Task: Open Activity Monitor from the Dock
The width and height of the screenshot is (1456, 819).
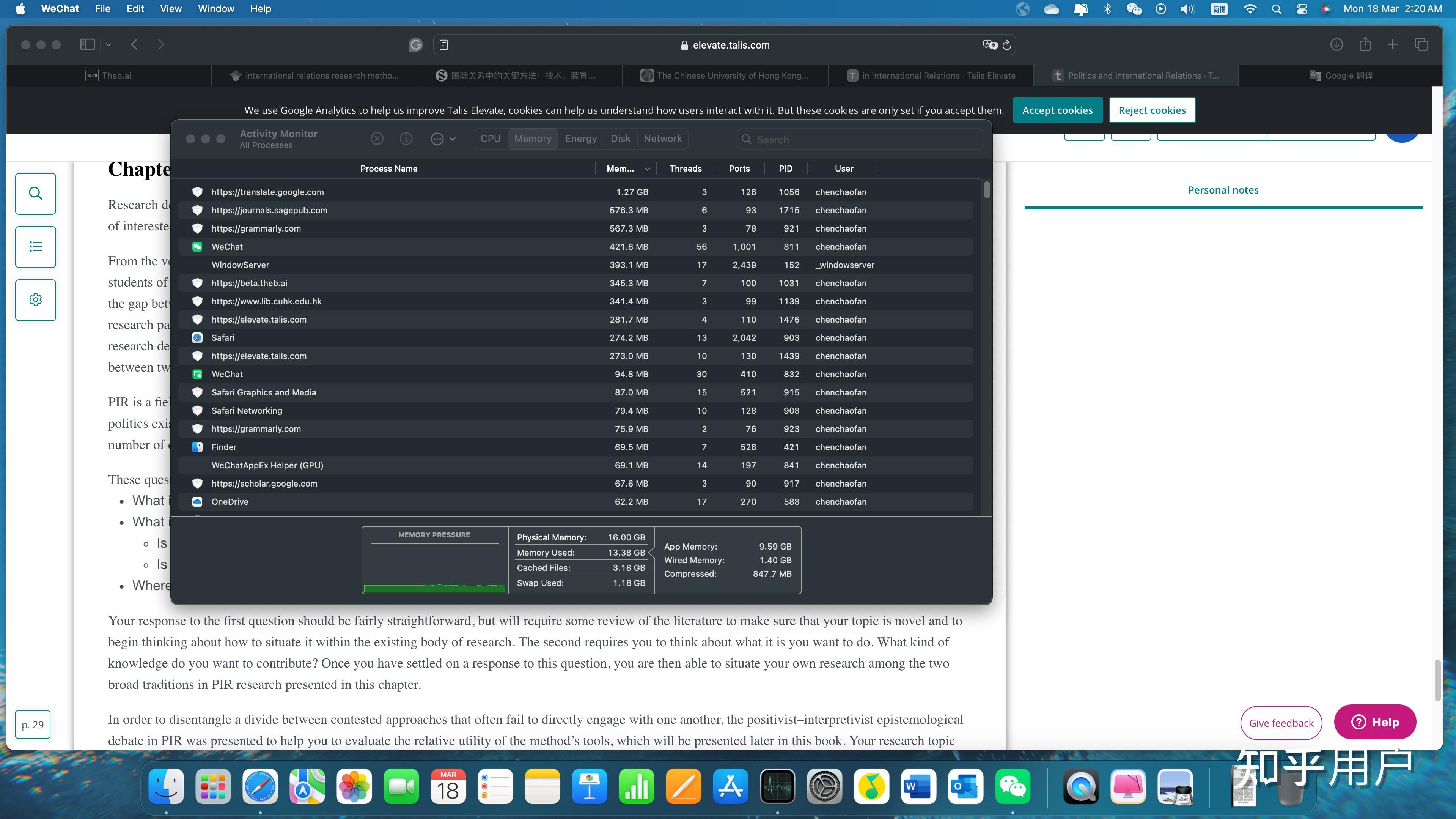Action: 777,786
